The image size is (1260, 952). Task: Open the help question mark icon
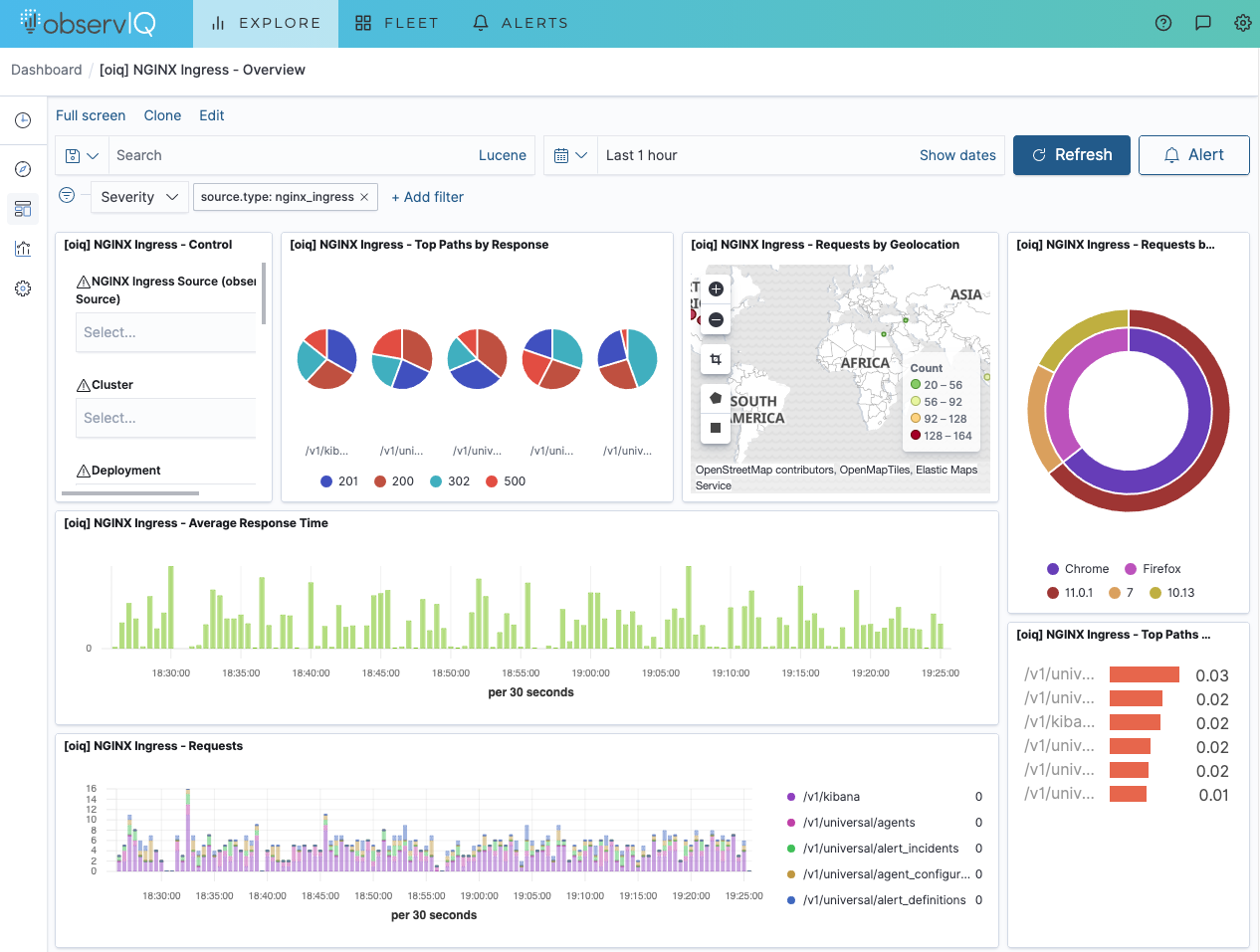point(1163,23)
